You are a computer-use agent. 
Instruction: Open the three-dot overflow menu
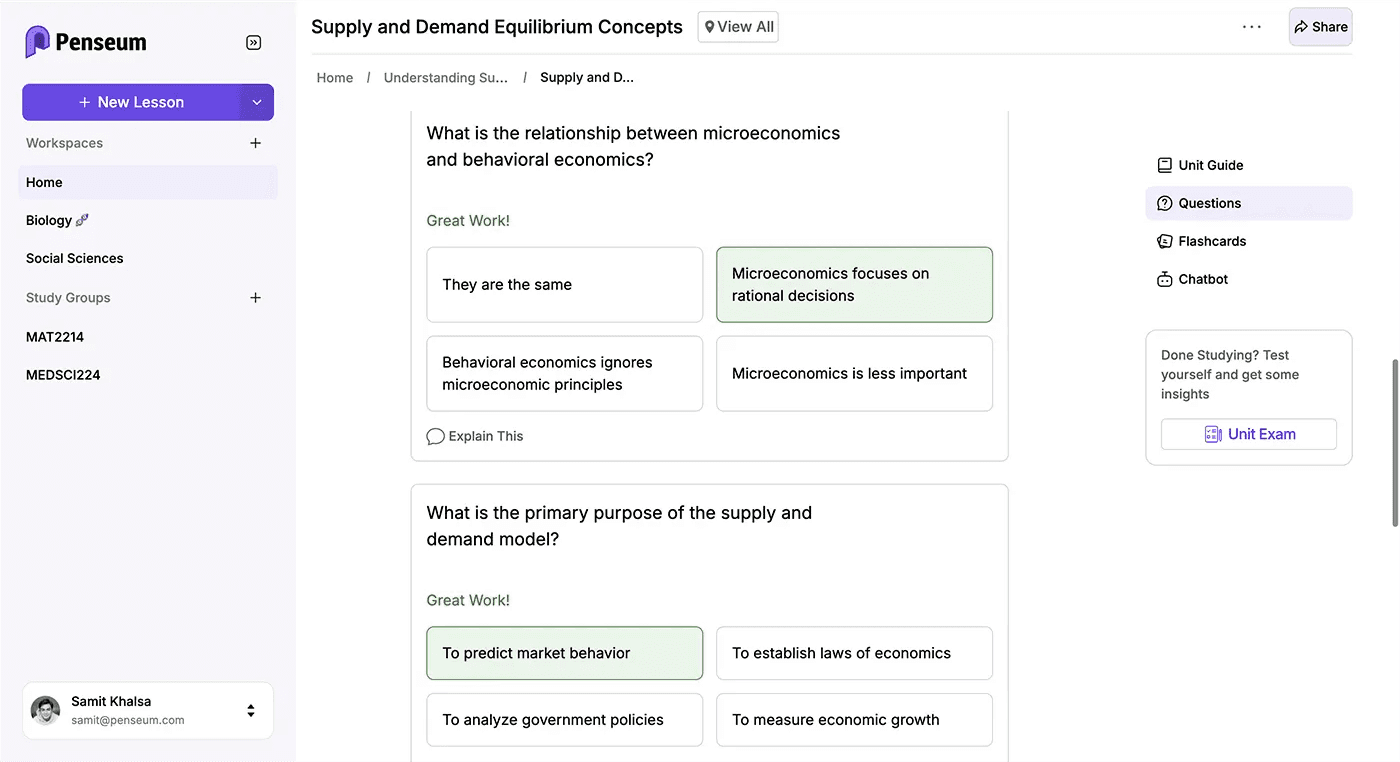[x=1252, y=27]
